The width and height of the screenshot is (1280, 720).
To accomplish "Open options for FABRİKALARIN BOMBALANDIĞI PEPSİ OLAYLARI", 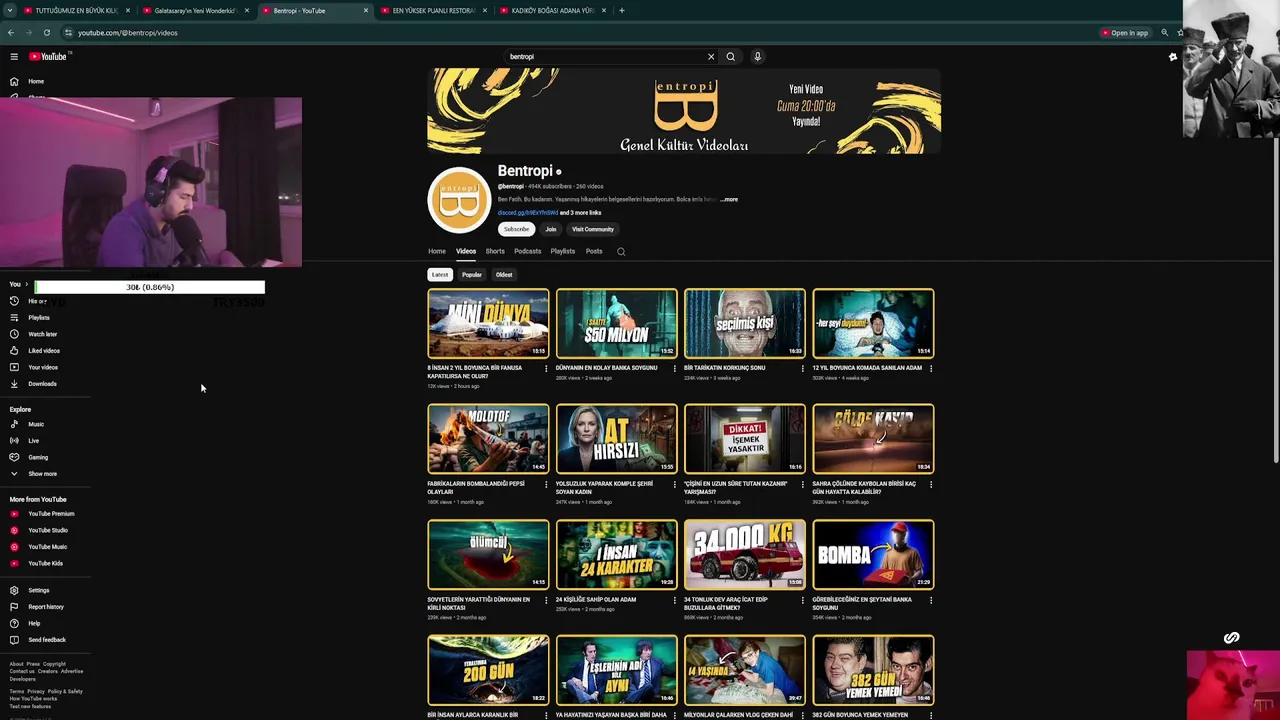I will (546, 485).
